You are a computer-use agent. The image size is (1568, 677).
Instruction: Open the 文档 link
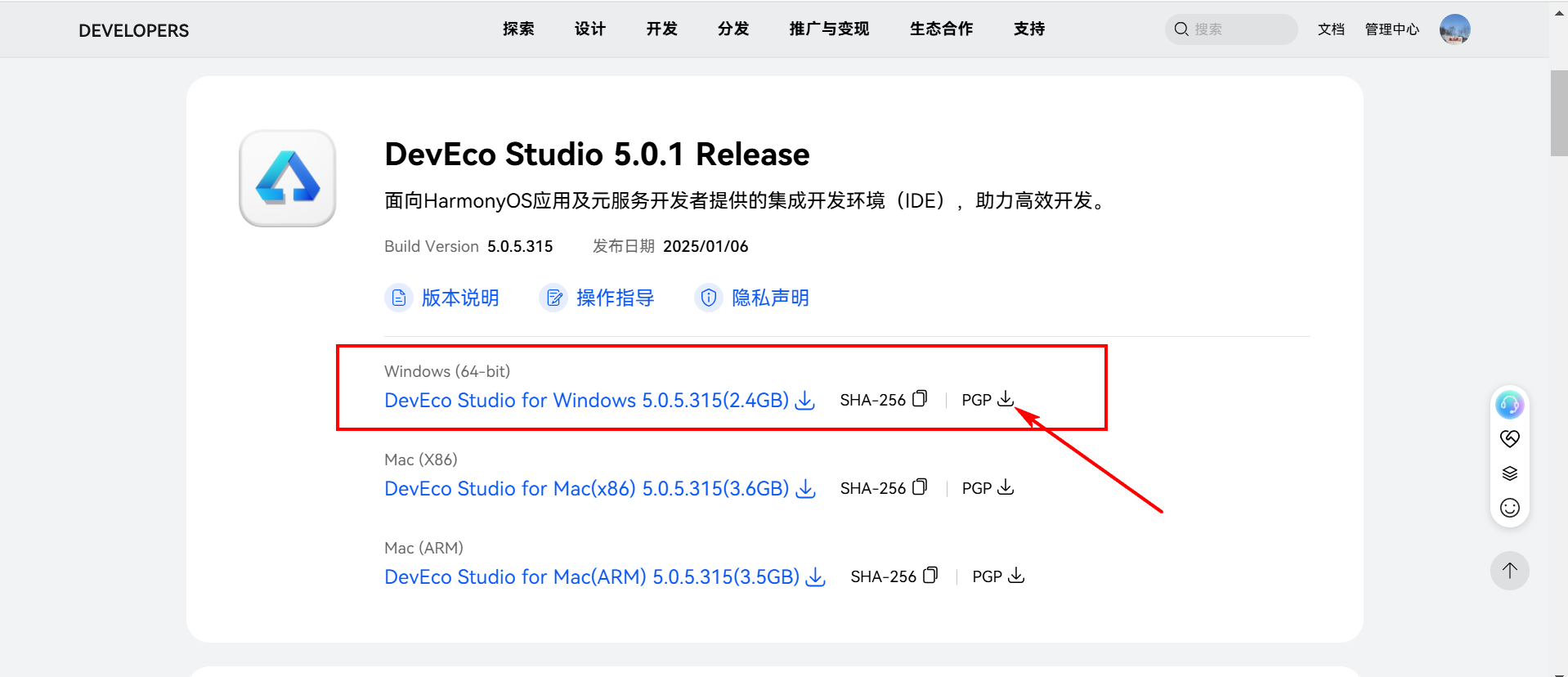pos(1331,29)
